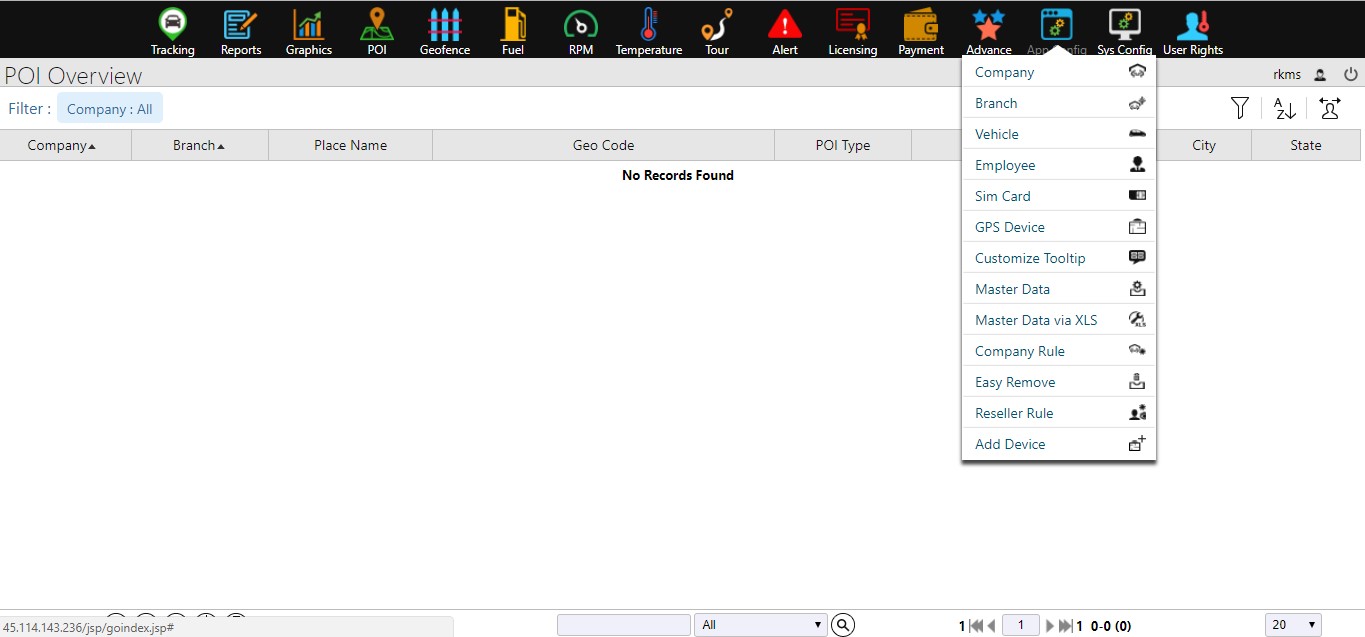
Task: Click the A-Z sort icon
Action: pyautogui.click(x=1285, y=108)
